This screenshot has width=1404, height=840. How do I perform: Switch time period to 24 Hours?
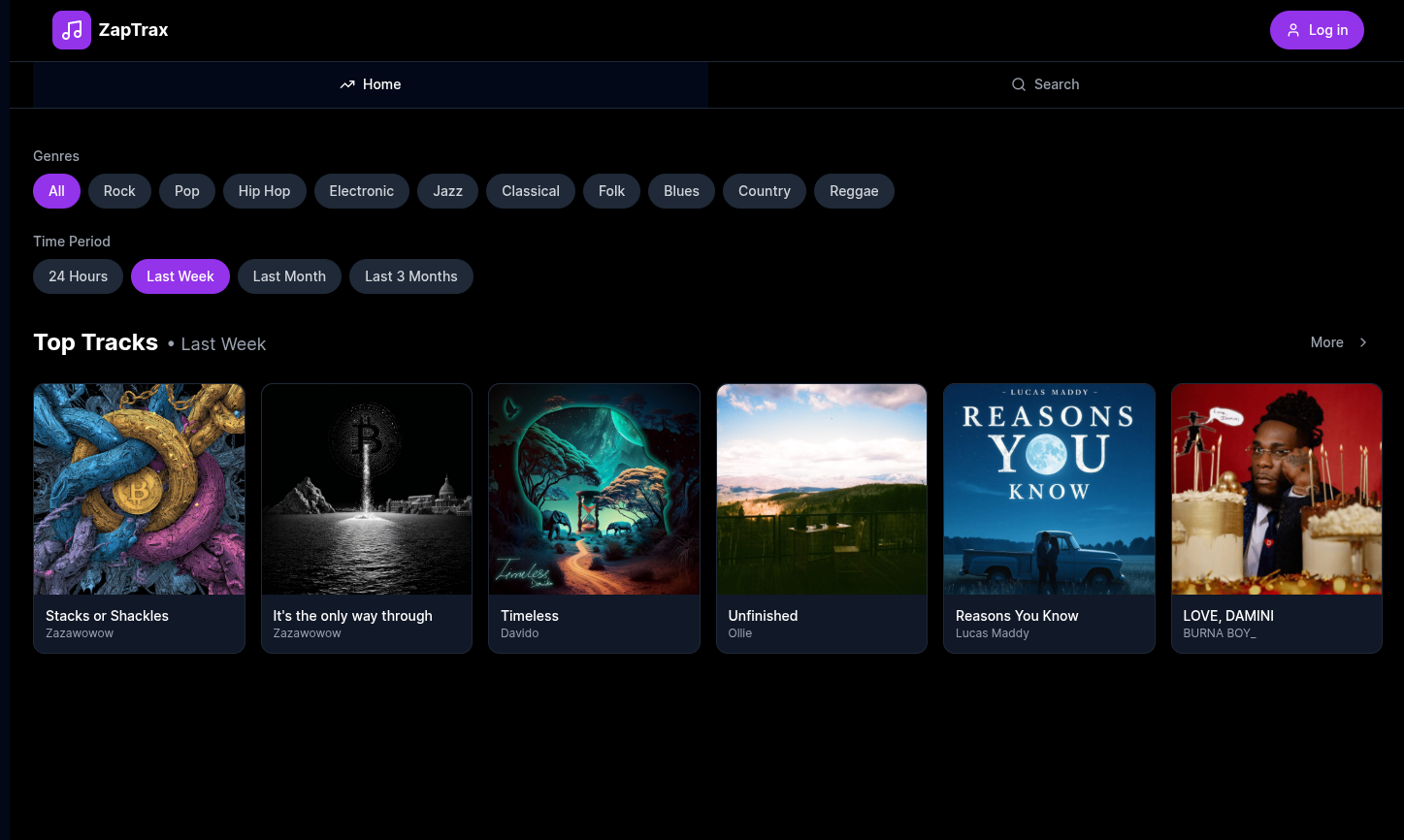coord(78,276)
